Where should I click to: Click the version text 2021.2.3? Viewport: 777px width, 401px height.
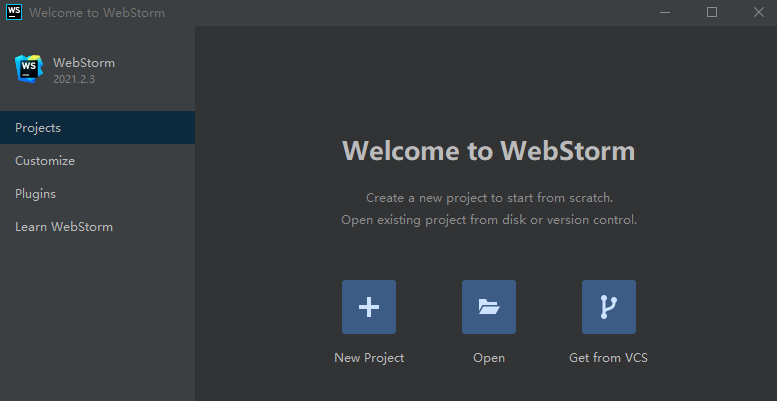(74, 79)
